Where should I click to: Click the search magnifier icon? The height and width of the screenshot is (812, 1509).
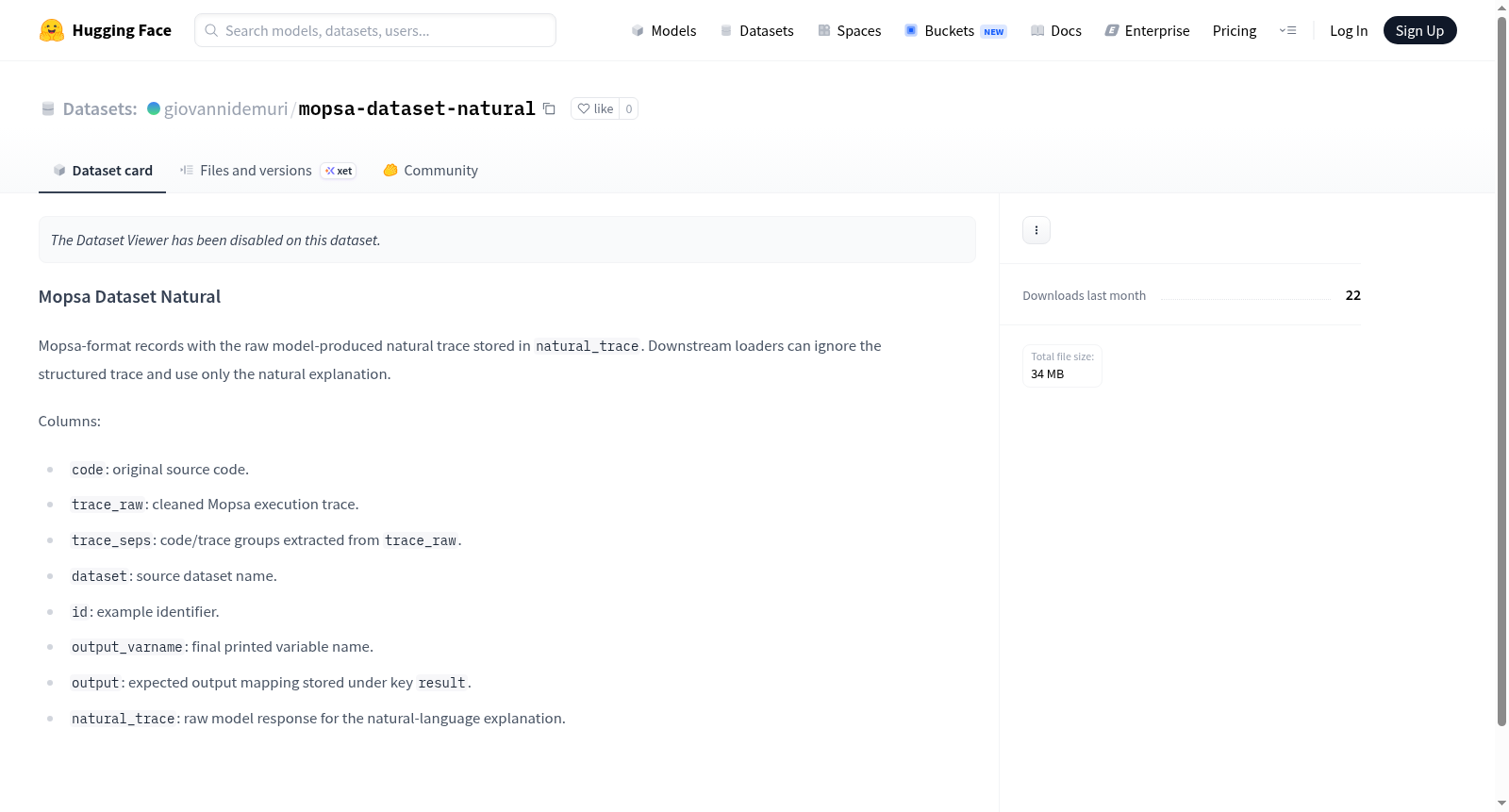[211, 30]
